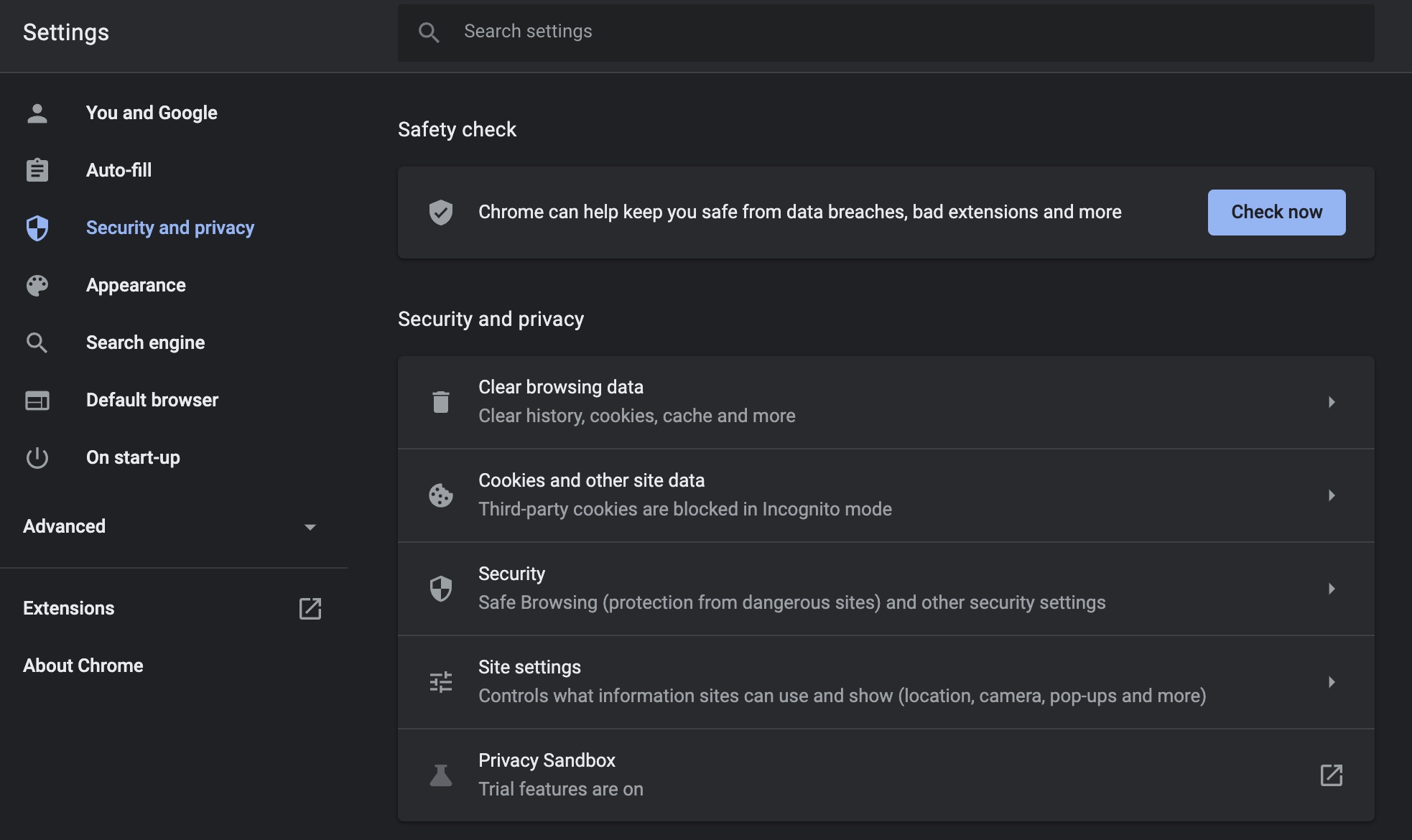
Task: Open Site settings via its arrow
Action: 1332,681
